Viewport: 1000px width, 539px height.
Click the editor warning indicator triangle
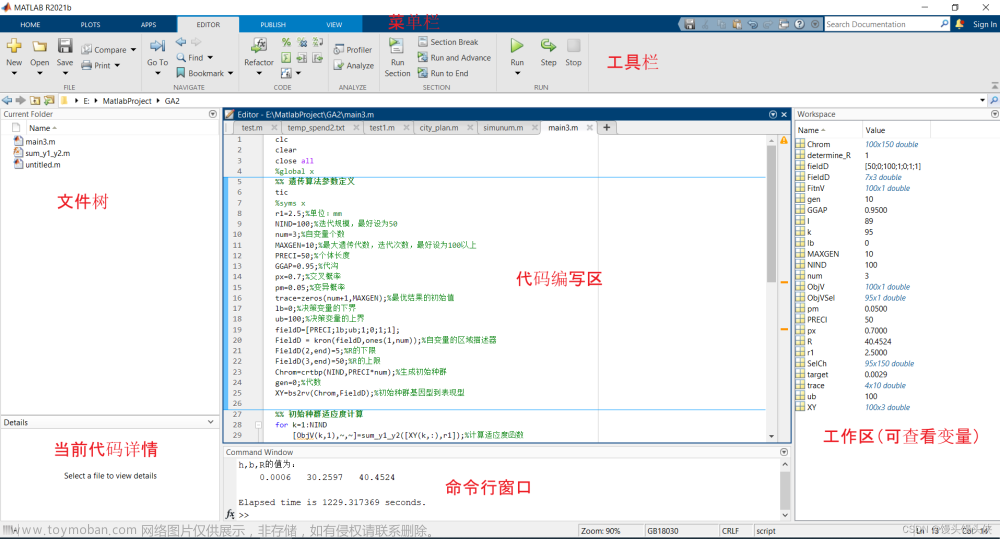point(784,140)
